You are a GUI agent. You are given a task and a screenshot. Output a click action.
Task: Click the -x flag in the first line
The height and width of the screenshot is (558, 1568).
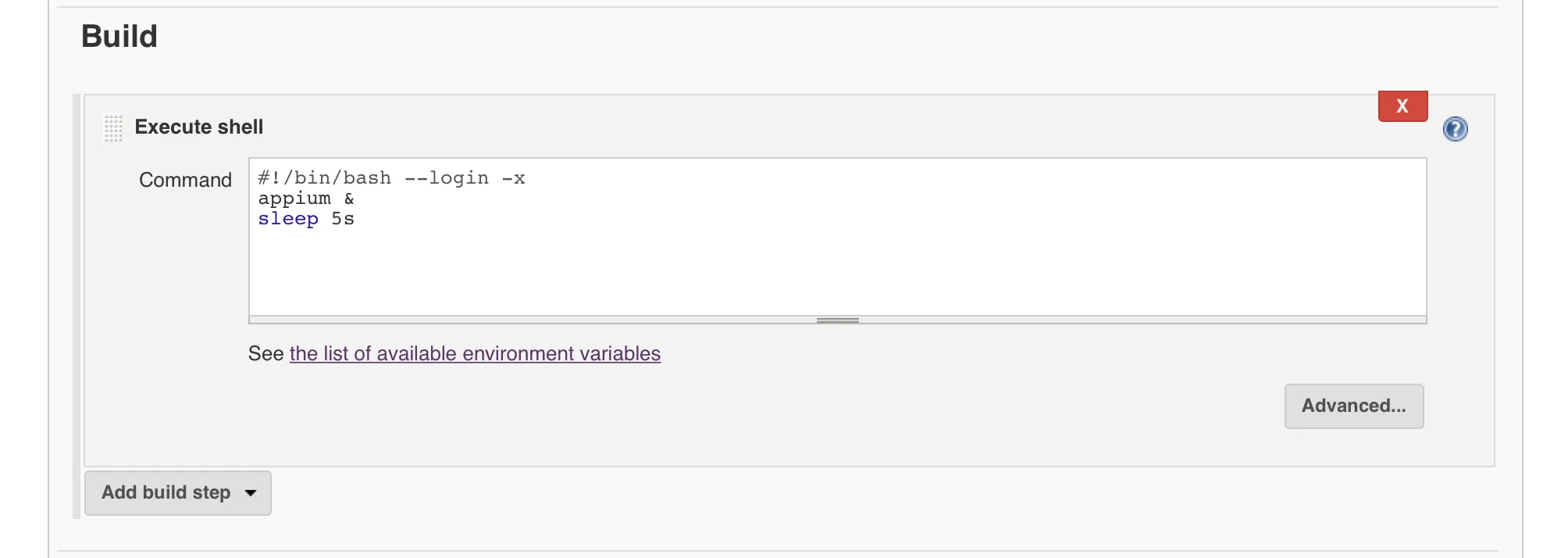pos(514,178)
